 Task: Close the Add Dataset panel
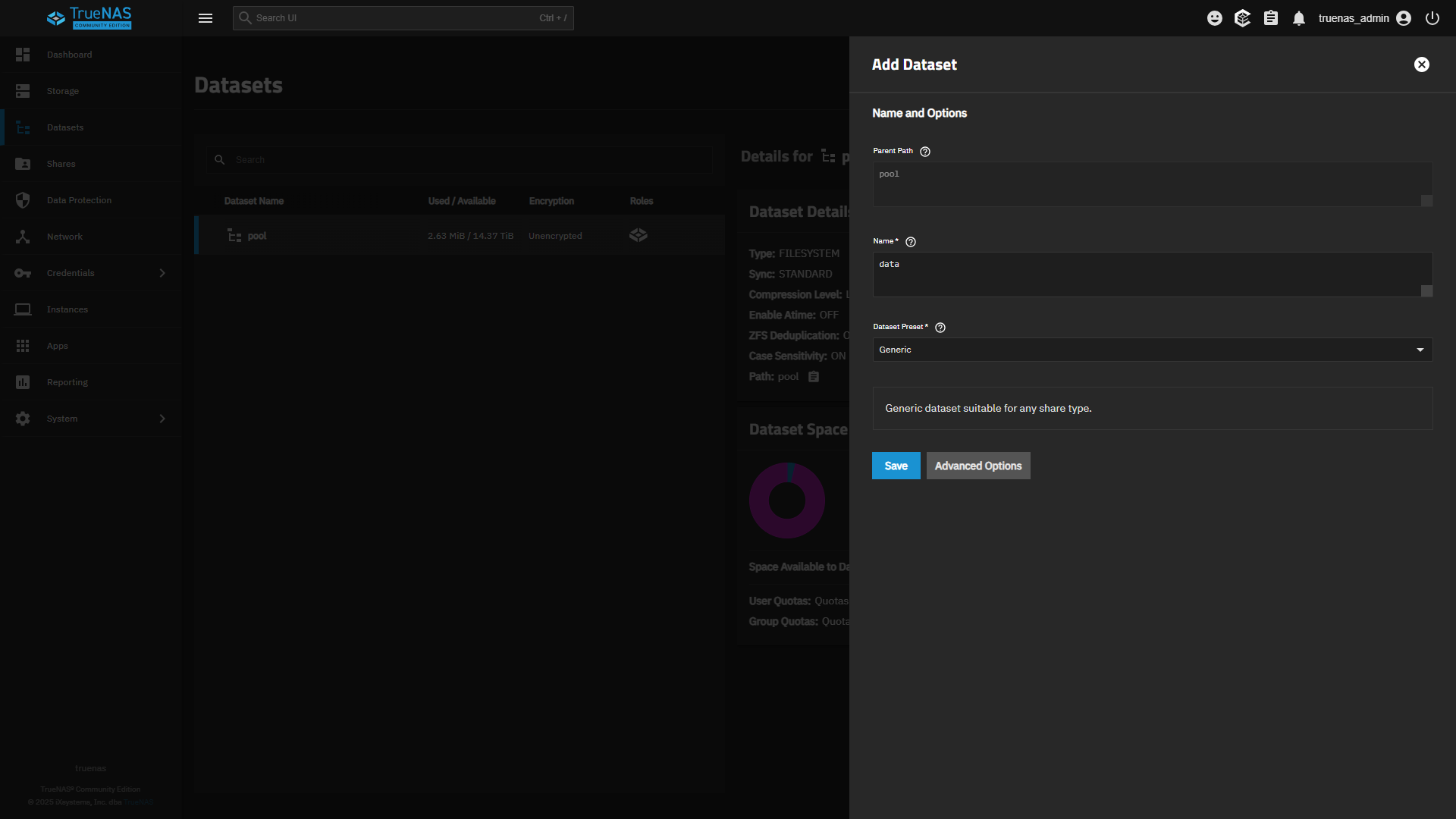tap(1422, 64)
